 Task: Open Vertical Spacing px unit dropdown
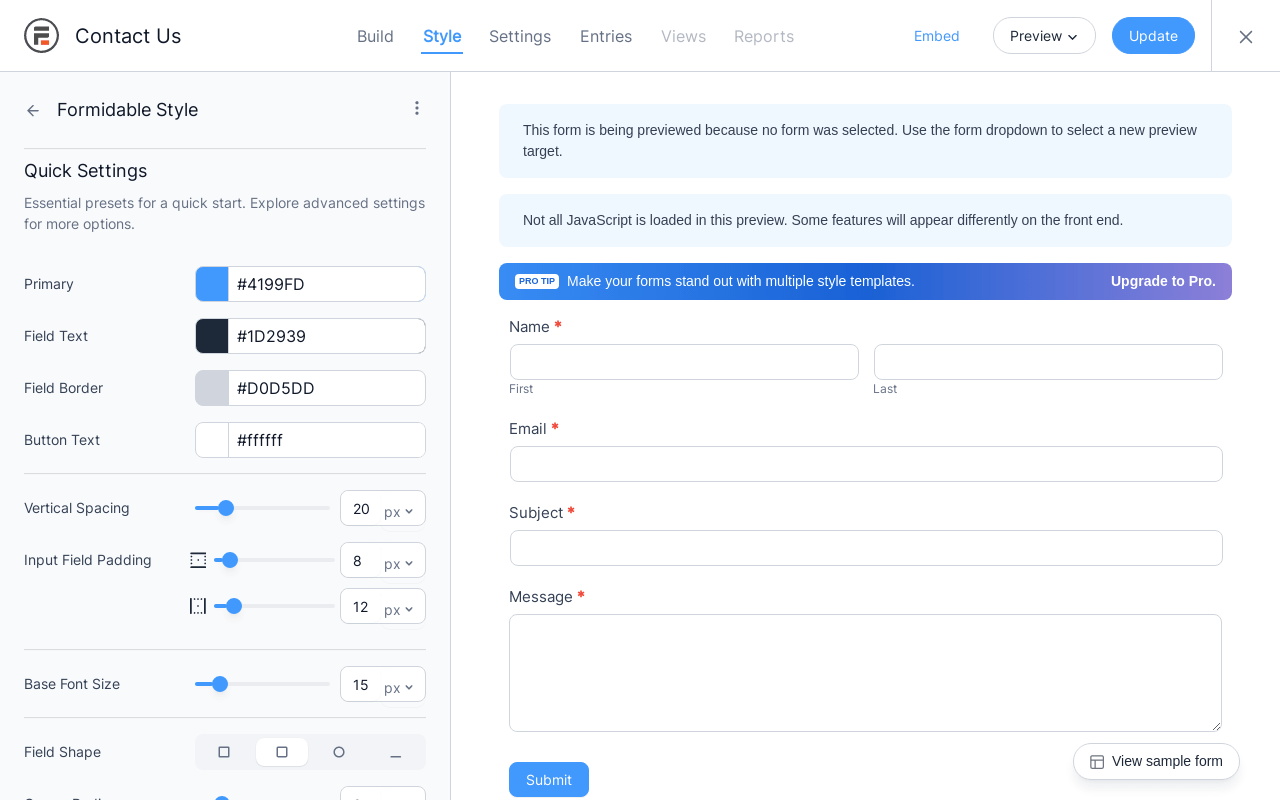click(398, 511)
